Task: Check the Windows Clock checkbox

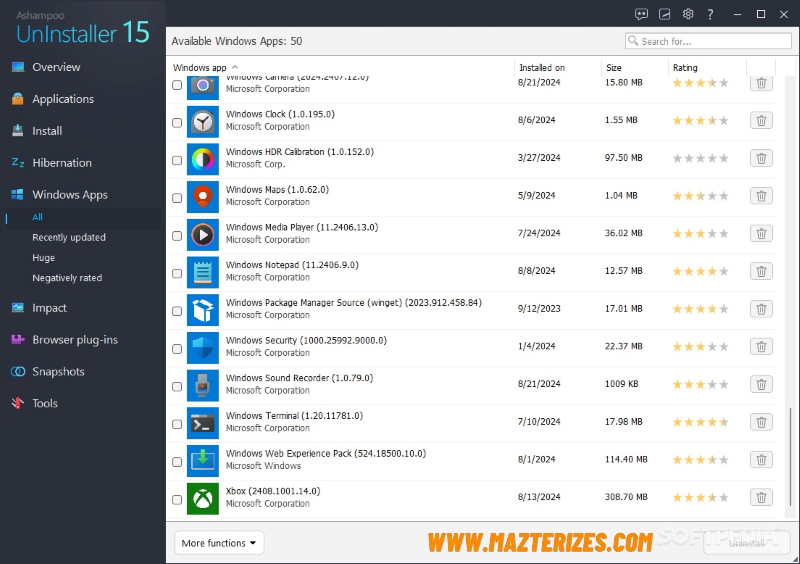Action: point(177,122)
